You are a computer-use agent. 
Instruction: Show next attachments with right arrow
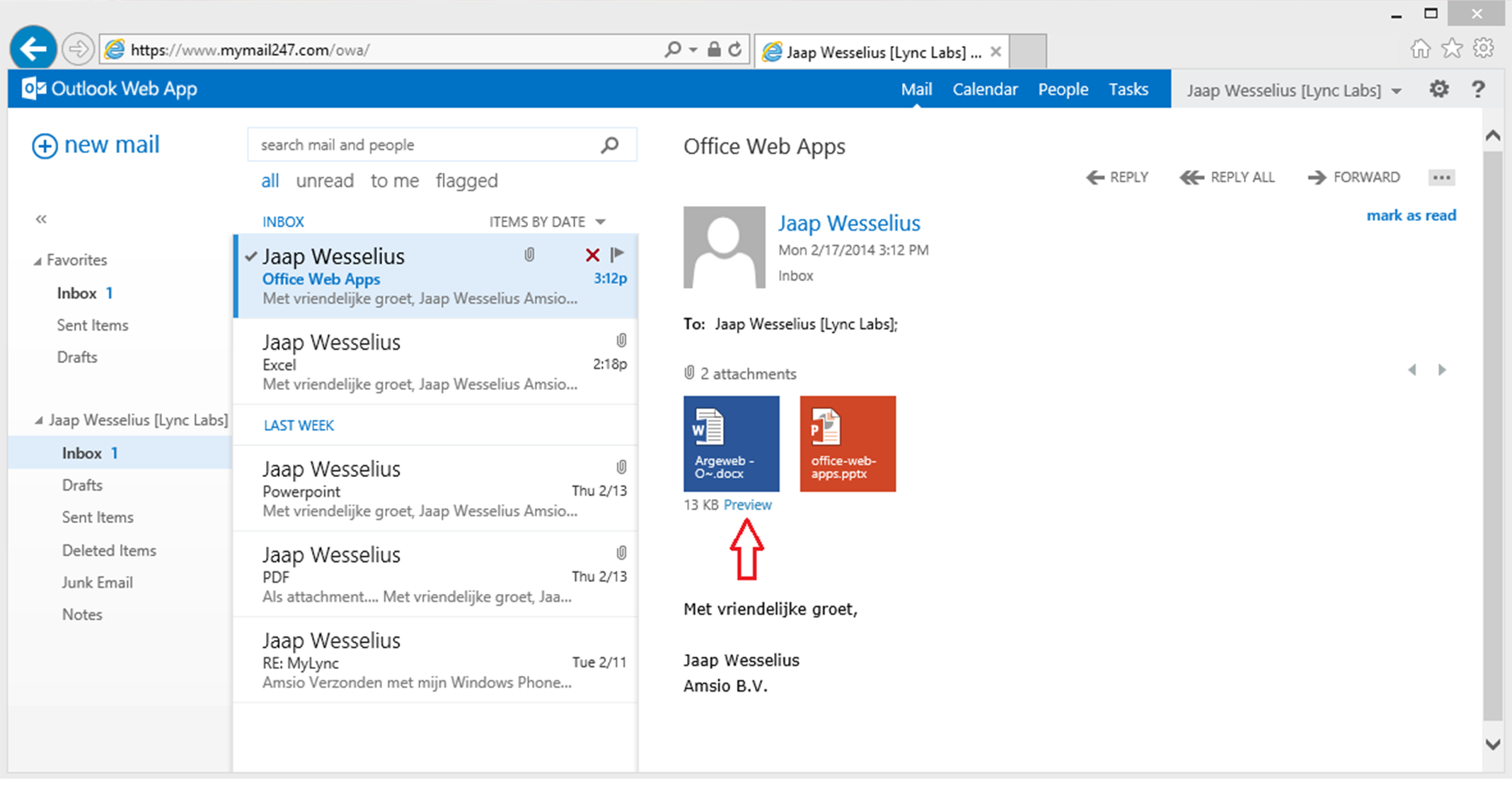(1442, 370)
